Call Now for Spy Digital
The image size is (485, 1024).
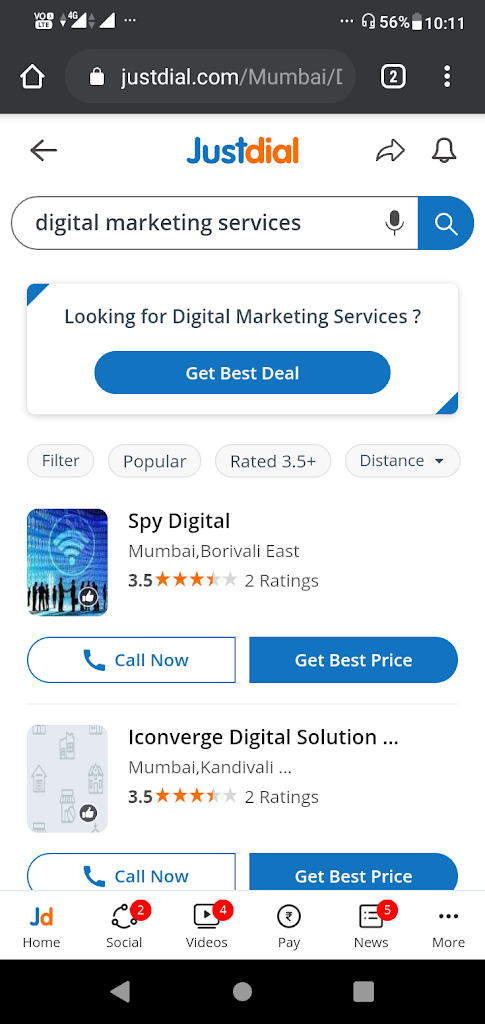pyautogui.click(x=131, y=660)
